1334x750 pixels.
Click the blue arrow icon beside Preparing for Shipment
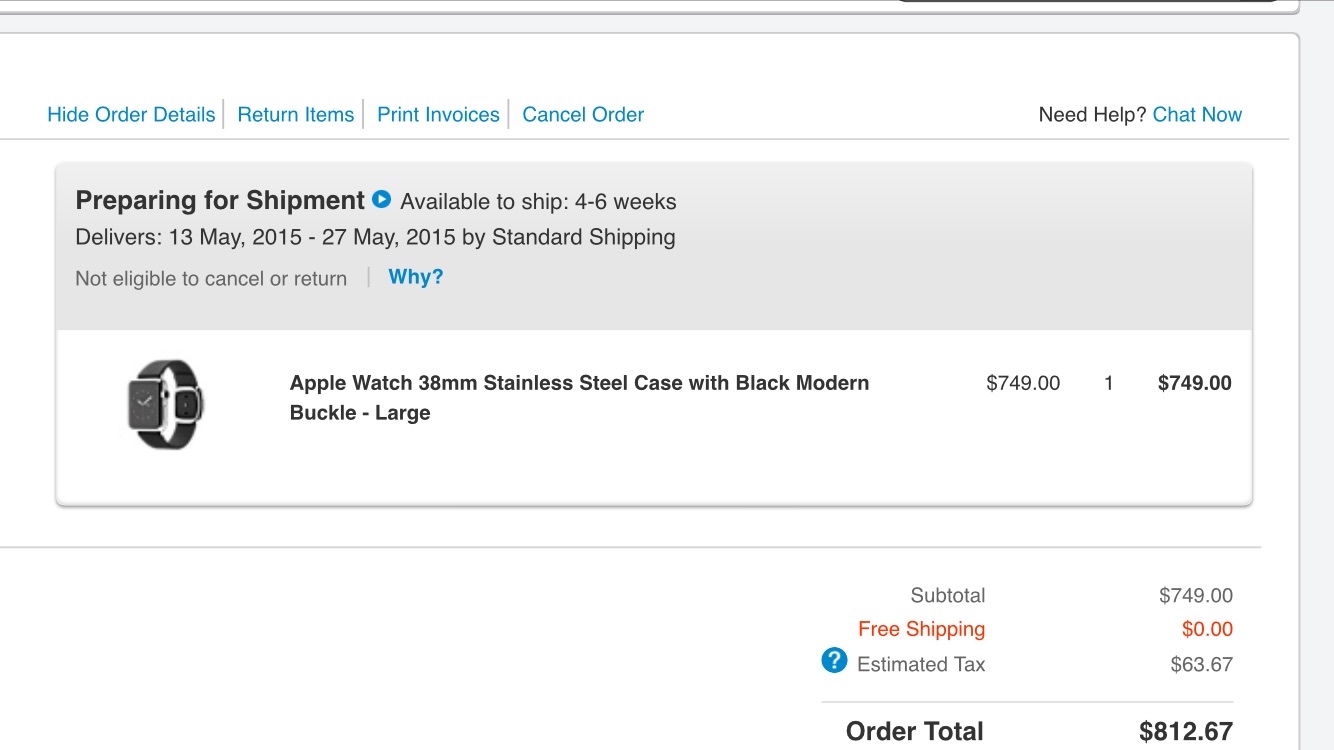click(x=381, y=199)
